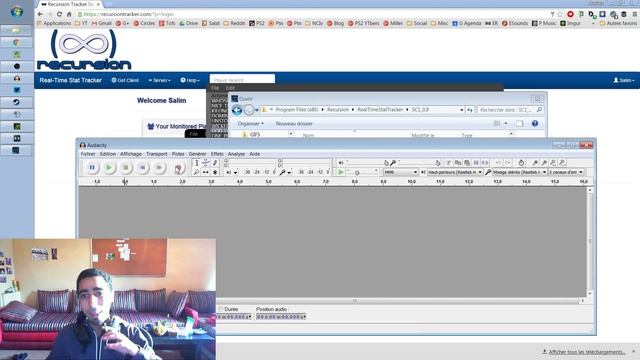Image resolution: width=640 pixels, height=360 pixels.
Task: Click the Audacity vertical scrollbar
Action: (590, 242)
